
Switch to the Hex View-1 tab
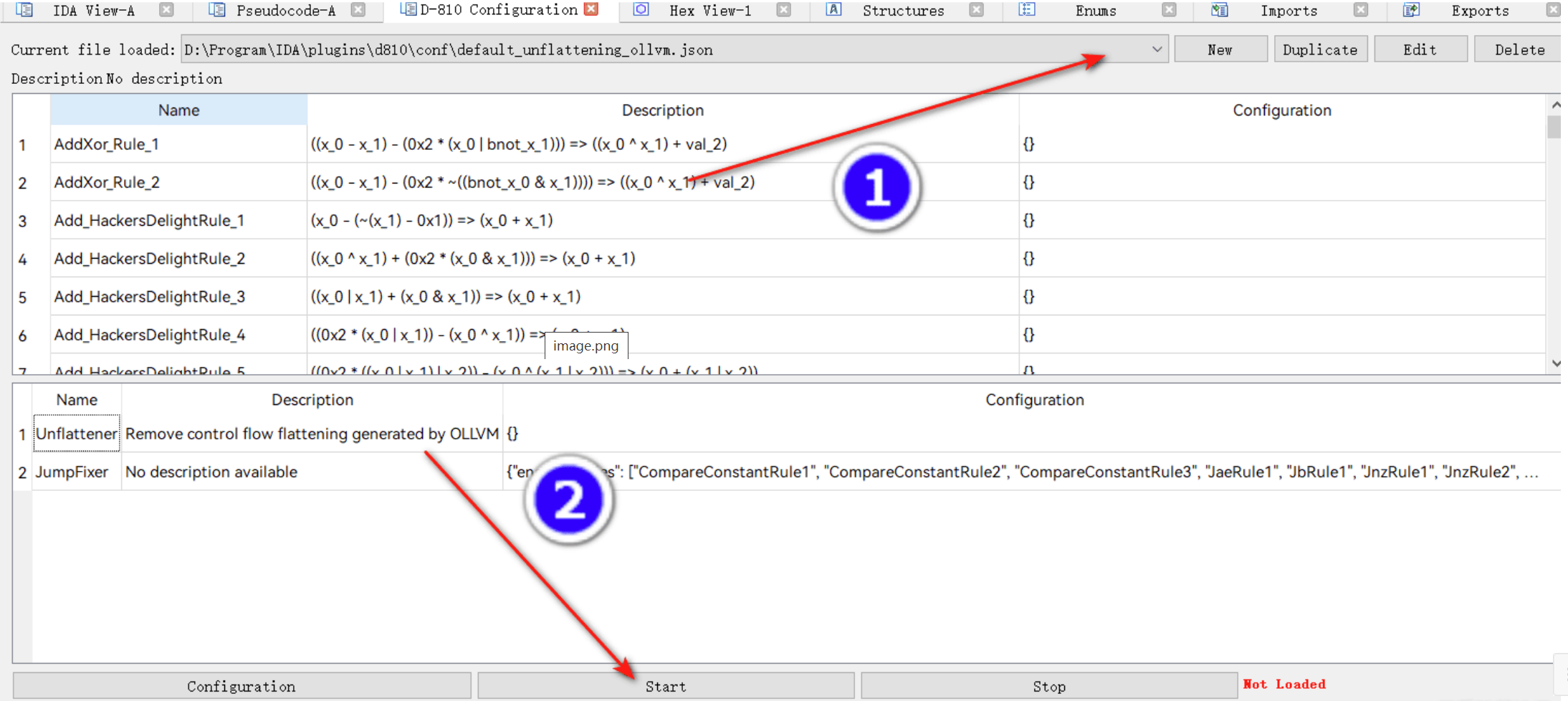[x=709, y=11]
